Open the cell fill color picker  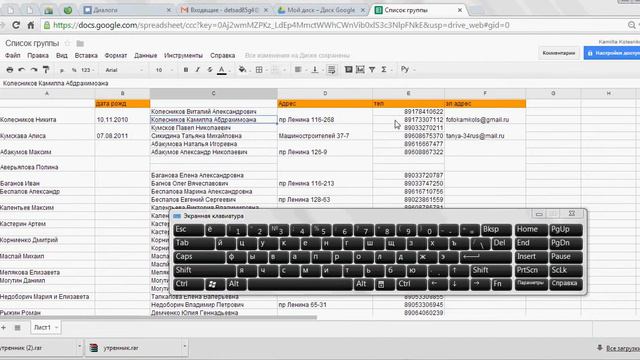tap(243, 70)
